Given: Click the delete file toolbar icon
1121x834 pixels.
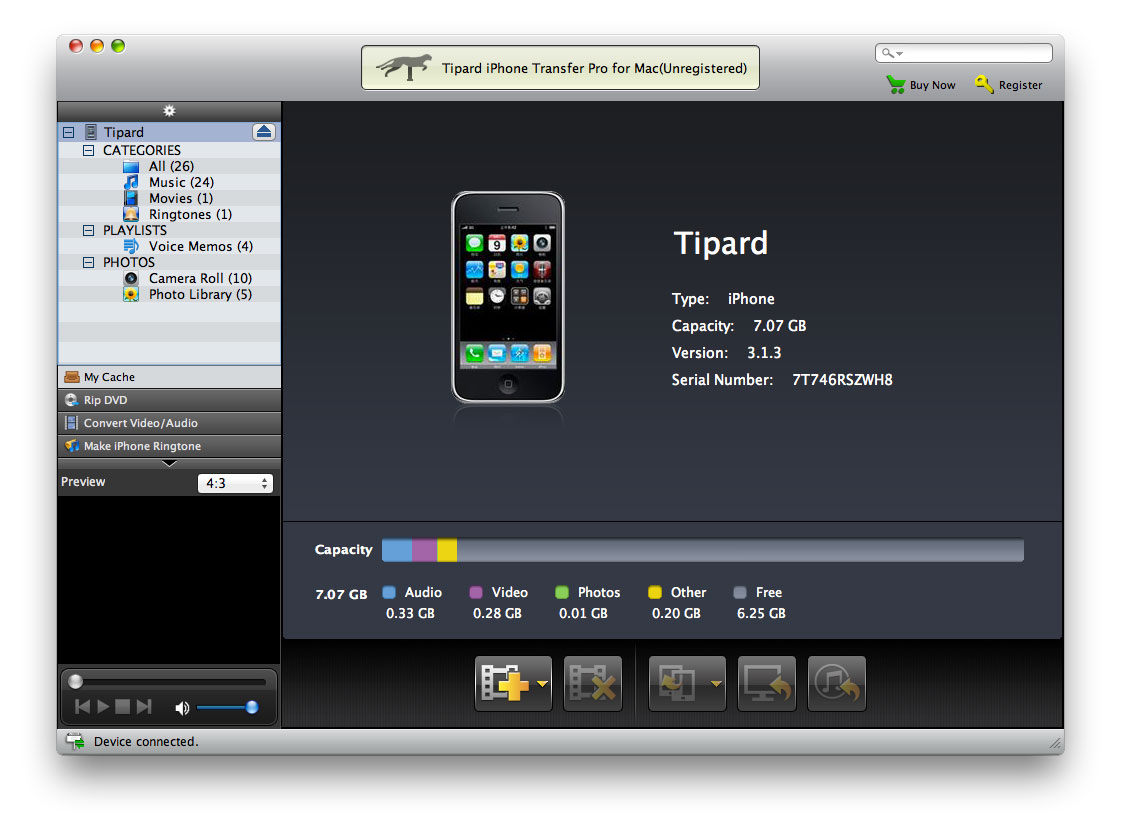Looking at the screenshot, I should [592, 683].
